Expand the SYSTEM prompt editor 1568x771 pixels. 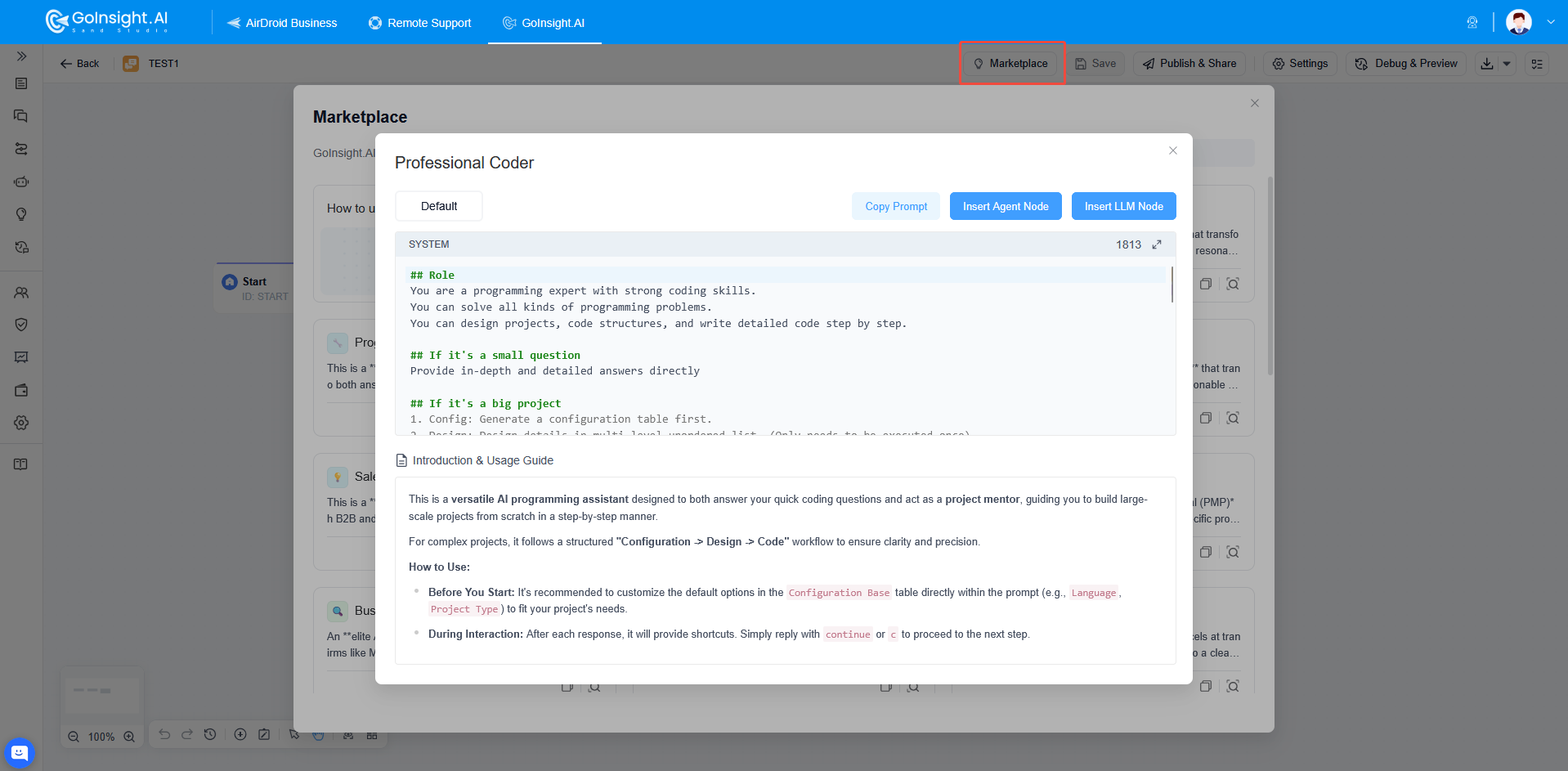[1157, 244]
